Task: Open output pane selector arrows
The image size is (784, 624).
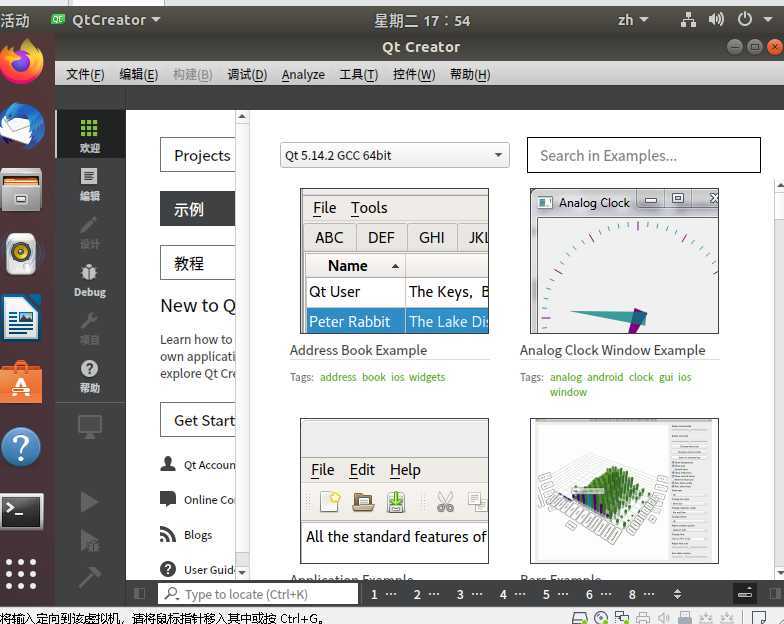Action: [x=678, y=594]
